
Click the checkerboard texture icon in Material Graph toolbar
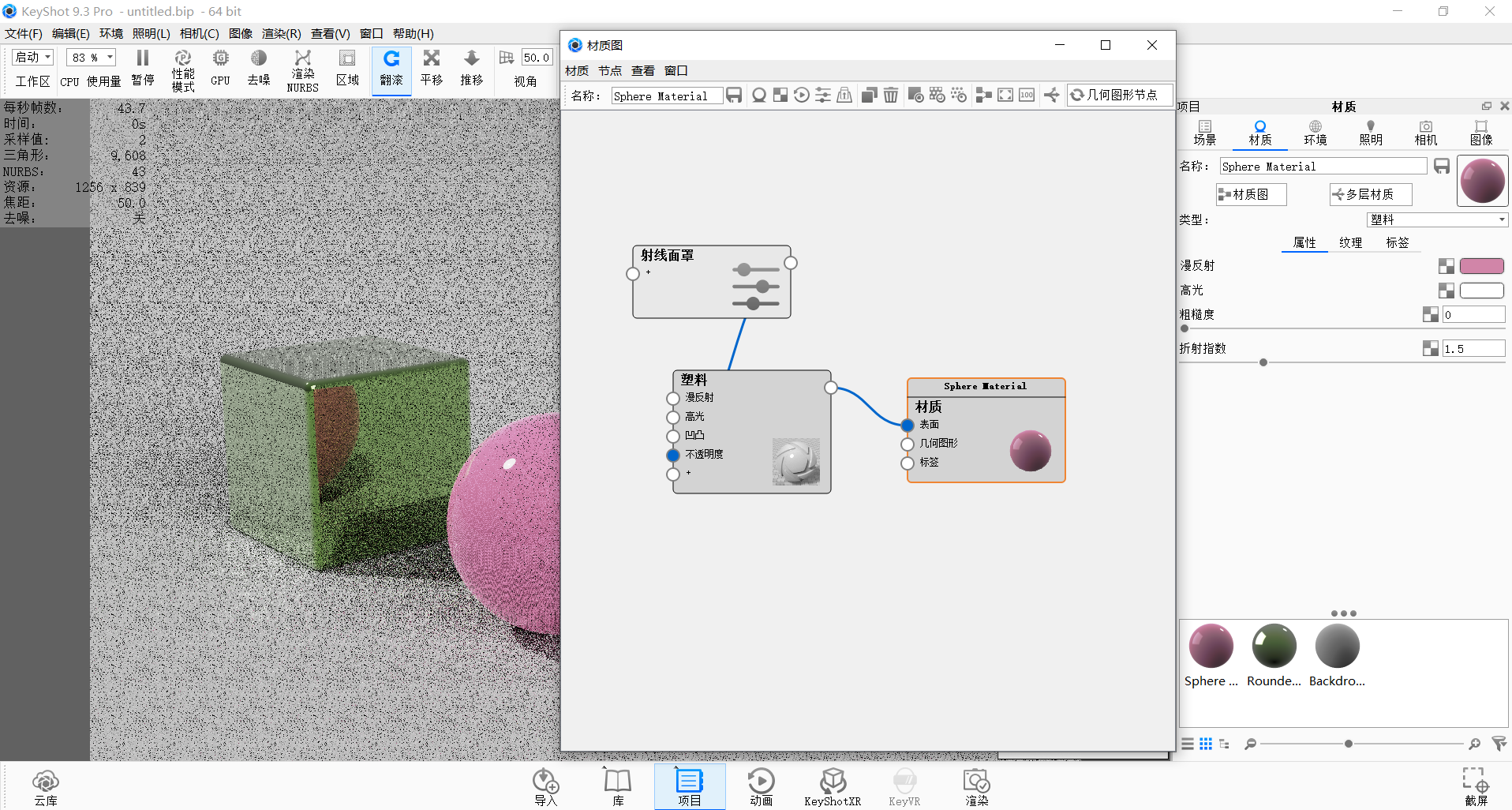[780, 96]
